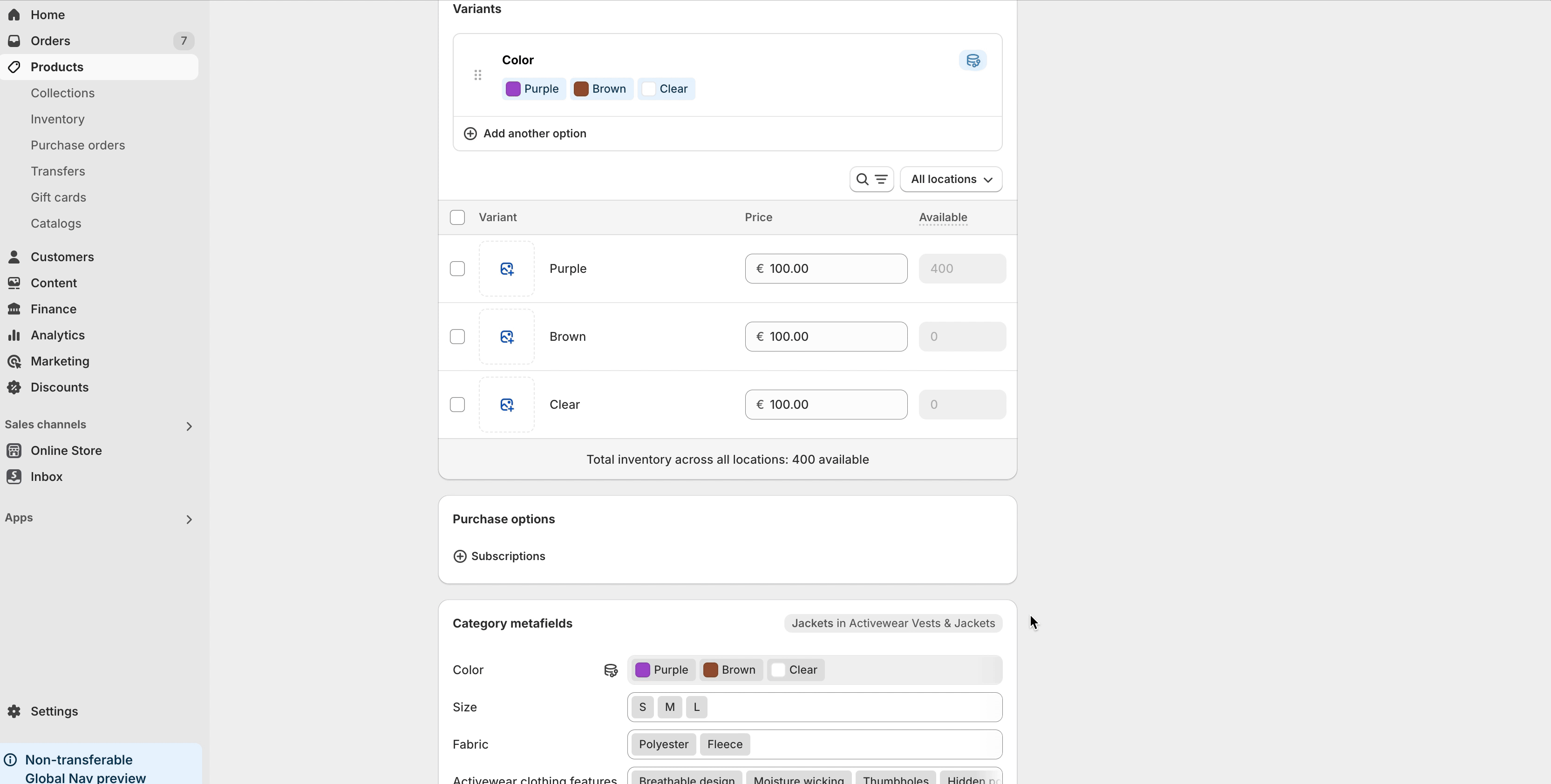Expand the Apps section chevron

189,519
